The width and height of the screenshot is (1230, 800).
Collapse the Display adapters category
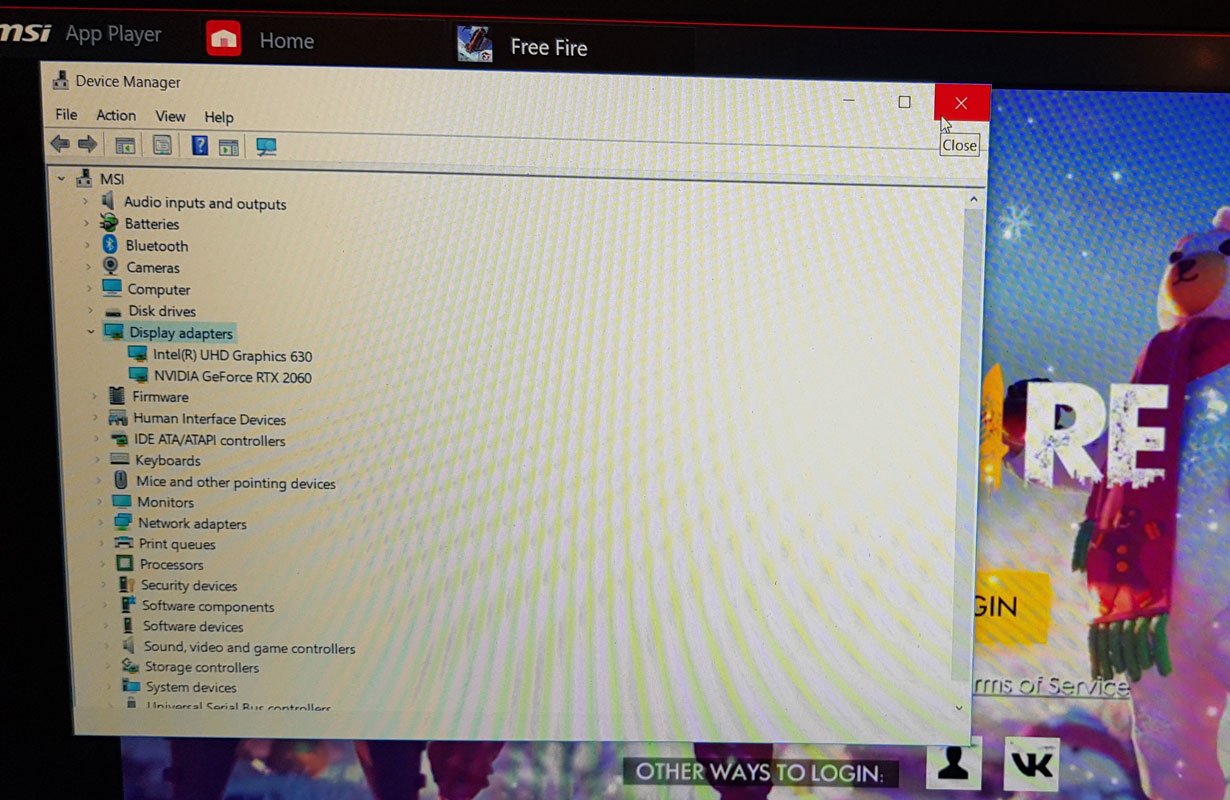tap(91, 333)
